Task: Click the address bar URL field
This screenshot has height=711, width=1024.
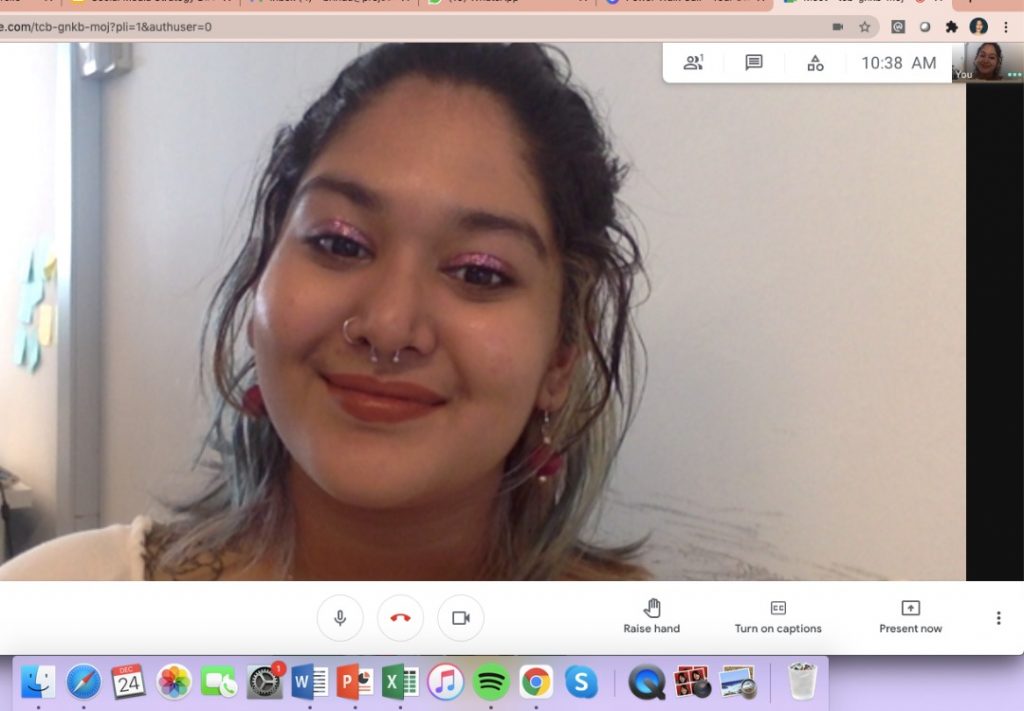Action: 400,27
